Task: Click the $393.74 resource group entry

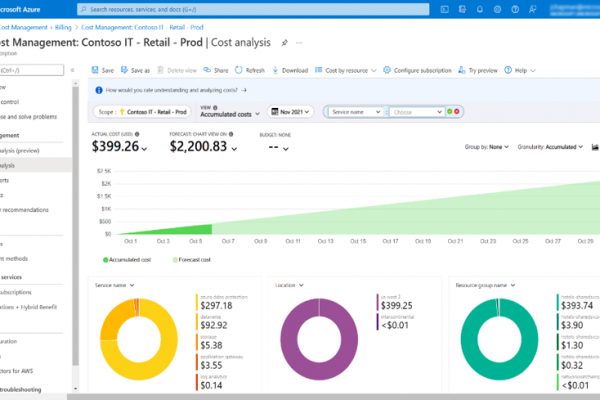Action: [578, 302]
